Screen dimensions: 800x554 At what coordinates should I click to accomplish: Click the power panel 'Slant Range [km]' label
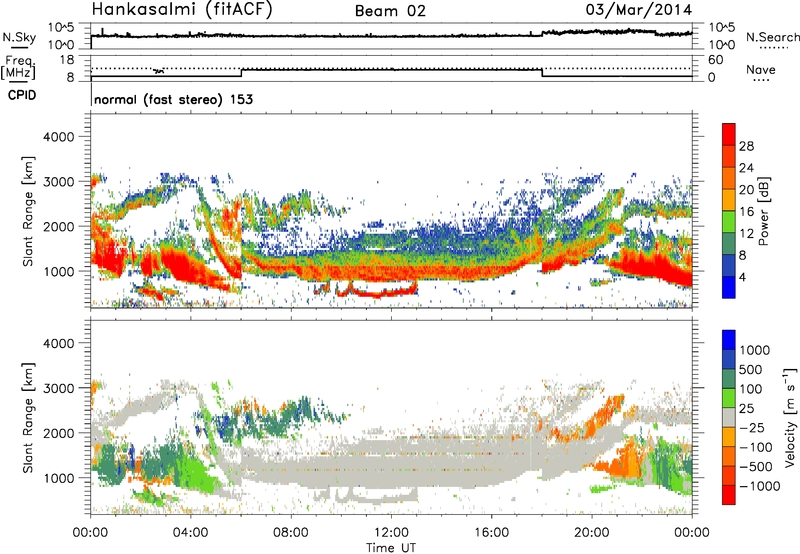[29, 211]
